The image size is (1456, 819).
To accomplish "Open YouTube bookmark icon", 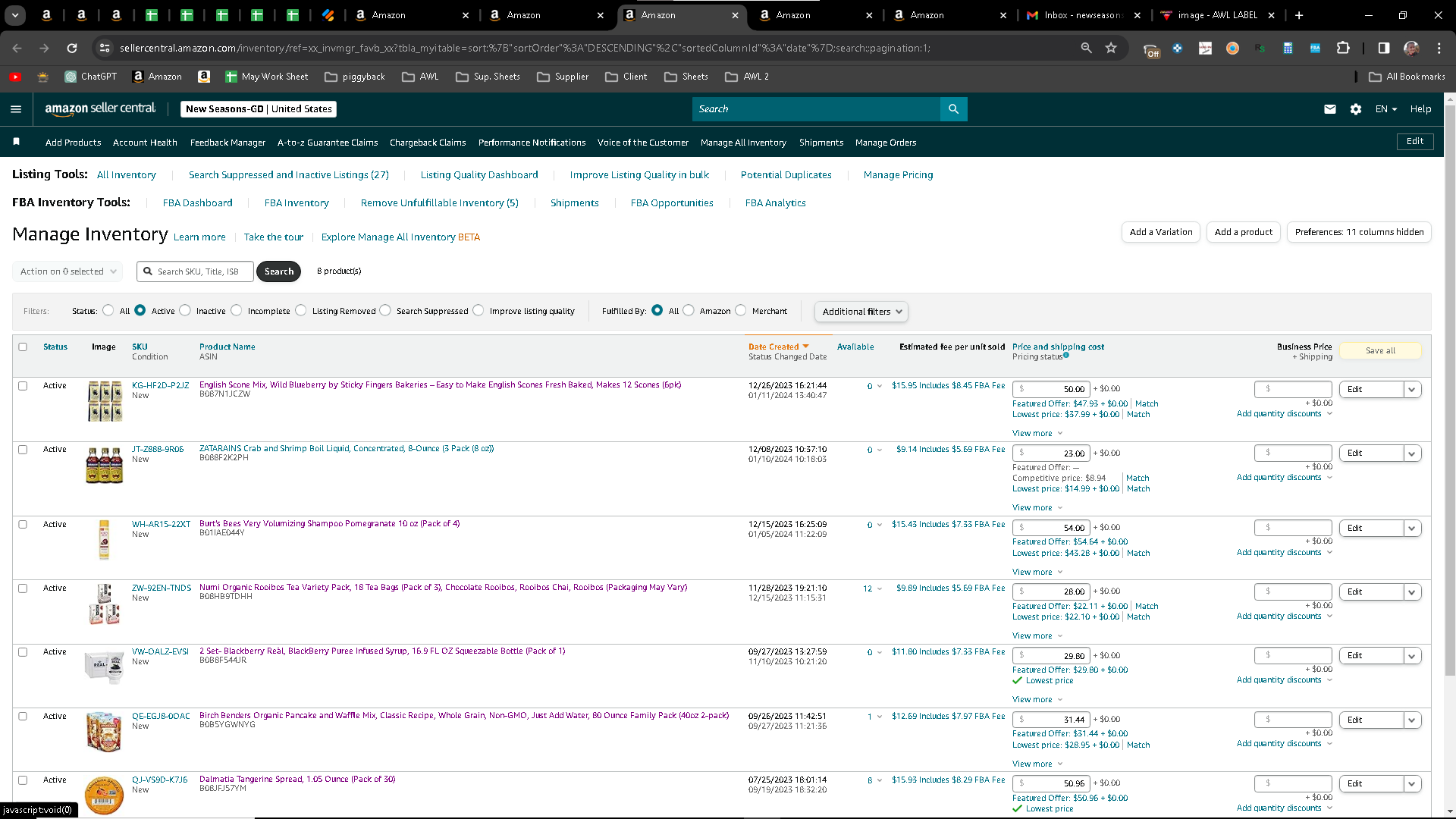I will (x=15, y=77).
